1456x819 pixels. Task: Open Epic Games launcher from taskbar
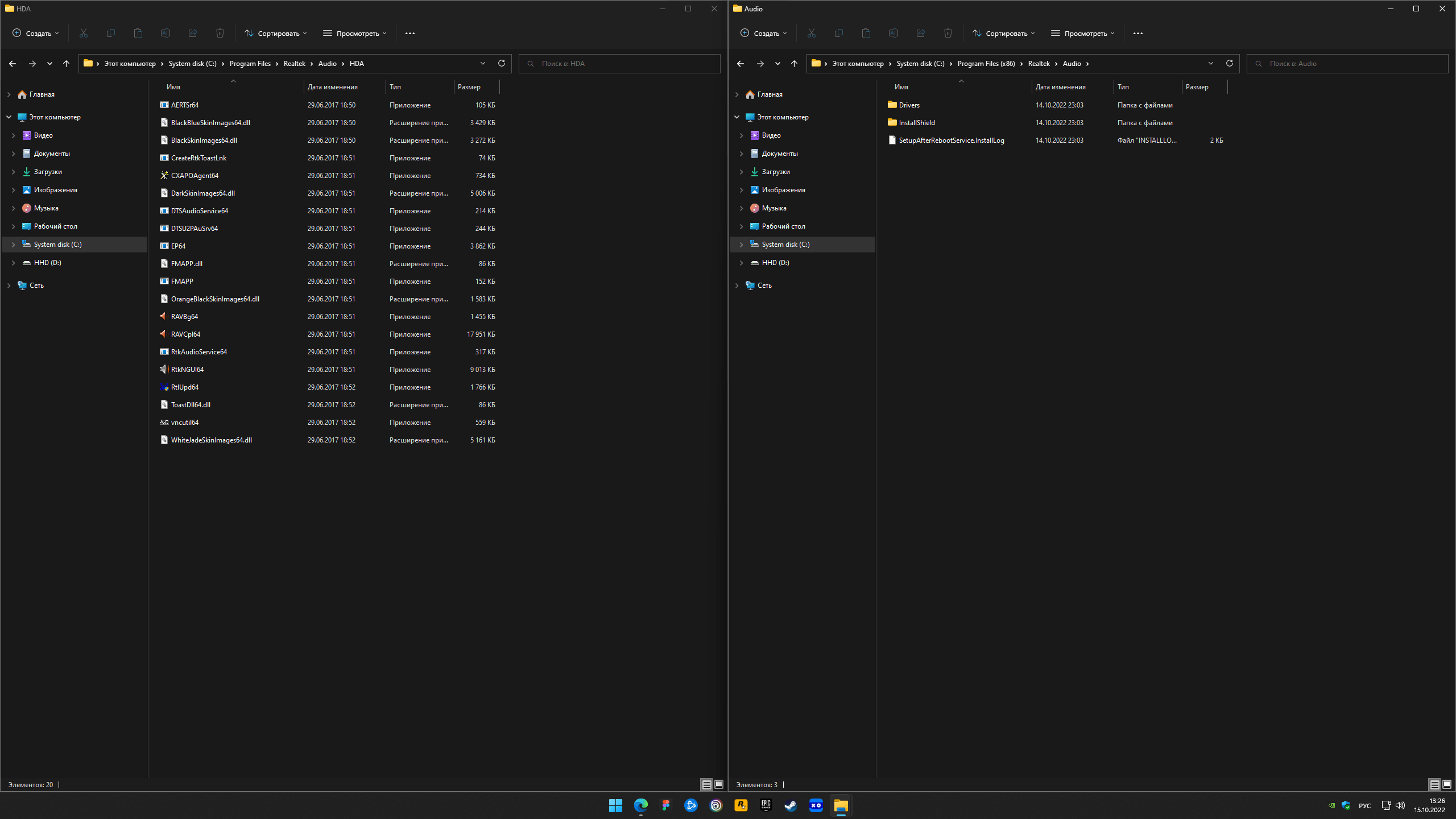point(766,805)
